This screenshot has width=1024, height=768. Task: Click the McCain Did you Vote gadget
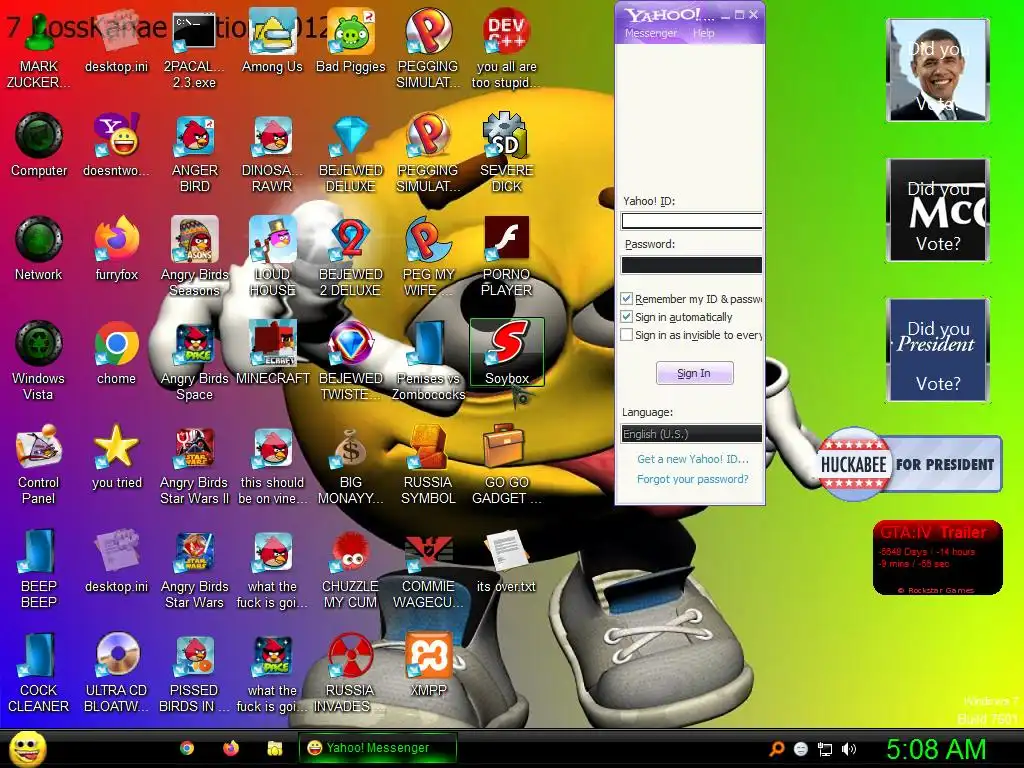point(938,210)
